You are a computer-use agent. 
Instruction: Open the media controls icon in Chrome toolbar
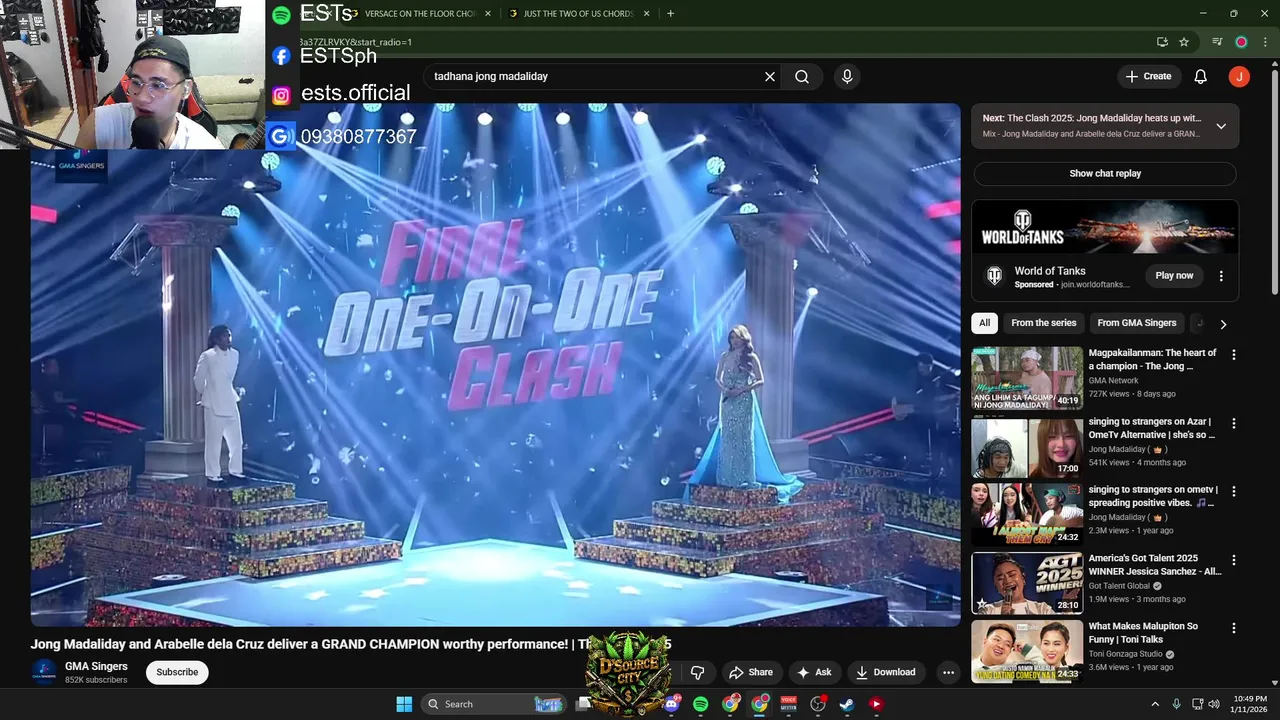(1217, 42)
